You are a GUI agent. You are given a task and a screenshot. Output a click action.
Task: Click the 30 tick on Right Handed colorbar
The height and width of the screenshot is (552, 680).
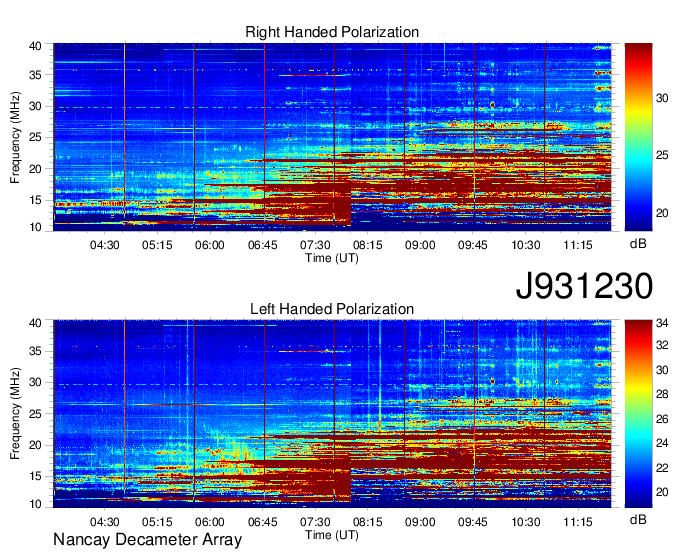pos(662,98)
